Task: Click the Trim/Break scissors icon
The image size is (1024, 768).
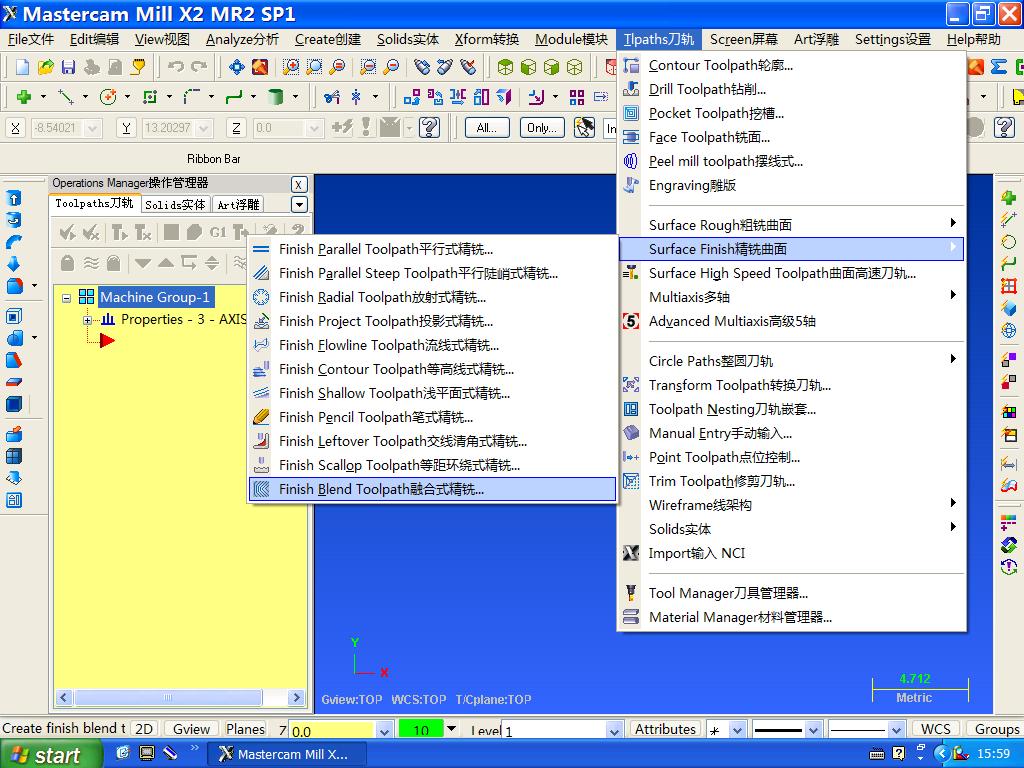Action: click(332, 97)
